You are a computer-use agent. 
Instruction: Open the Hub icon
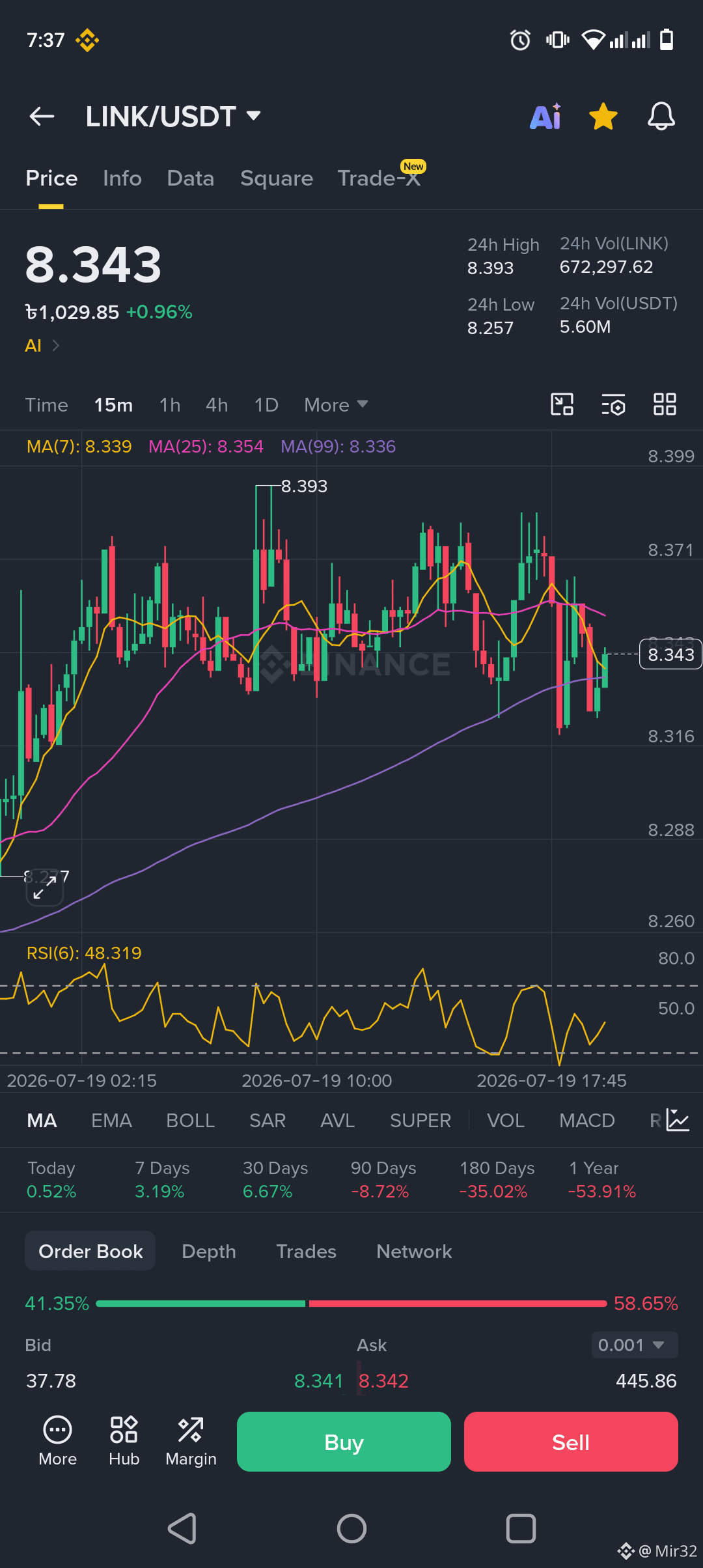[x=124, y=1442]
